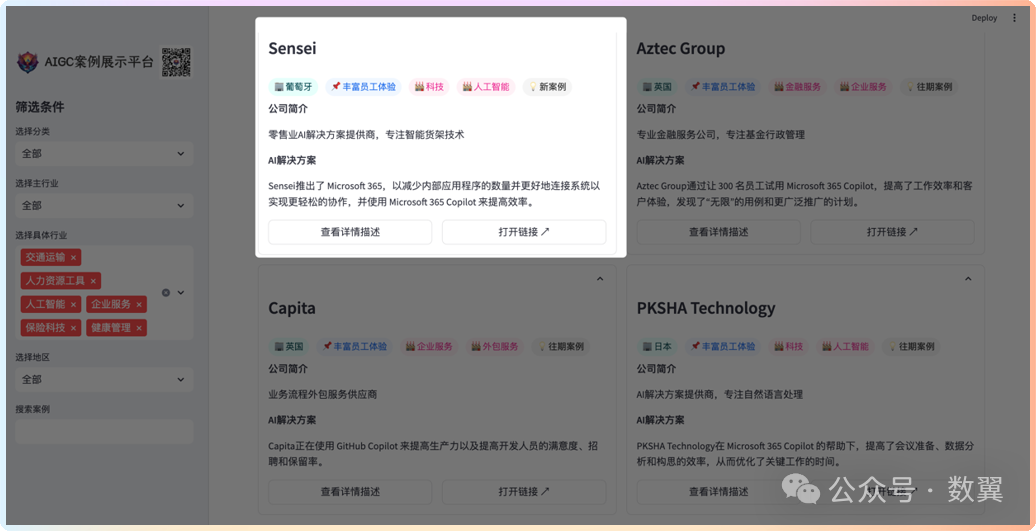Click the 人工智能 tag on PKSHA card

point(844,346)
